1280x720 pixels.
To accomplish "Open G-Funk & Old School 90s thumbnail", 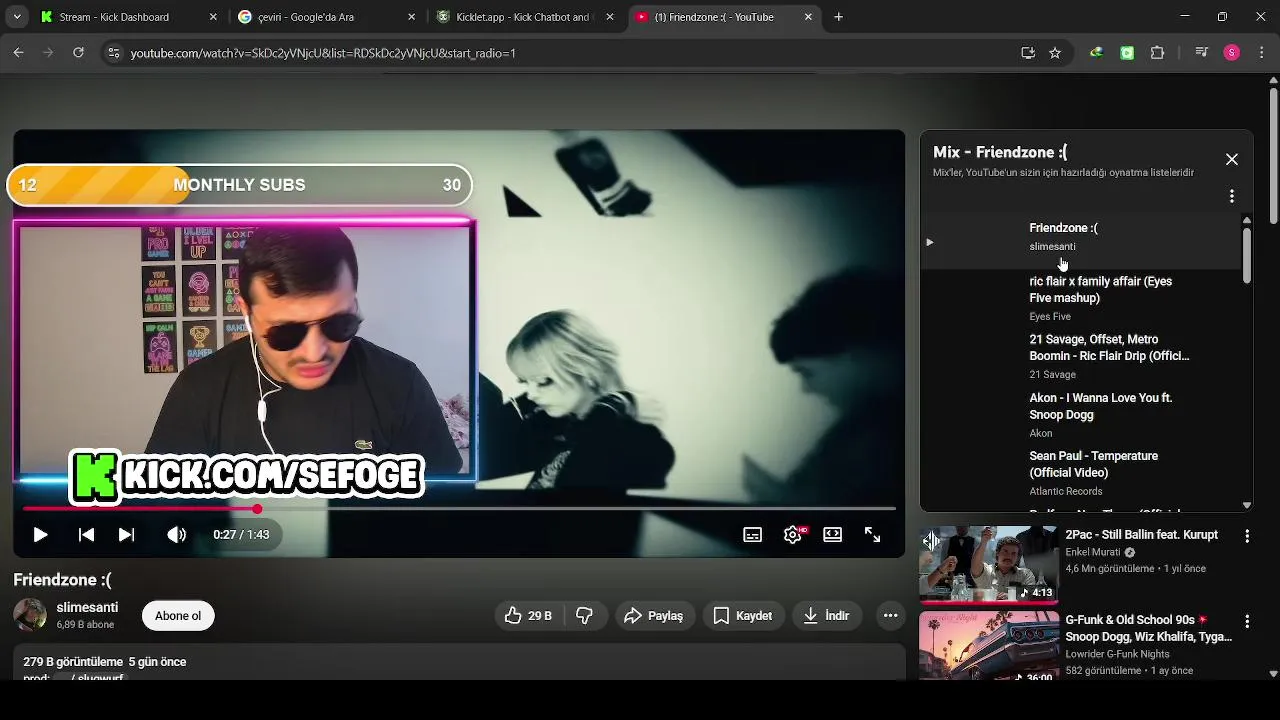I will pyautogui.click(x=988, y=646).
